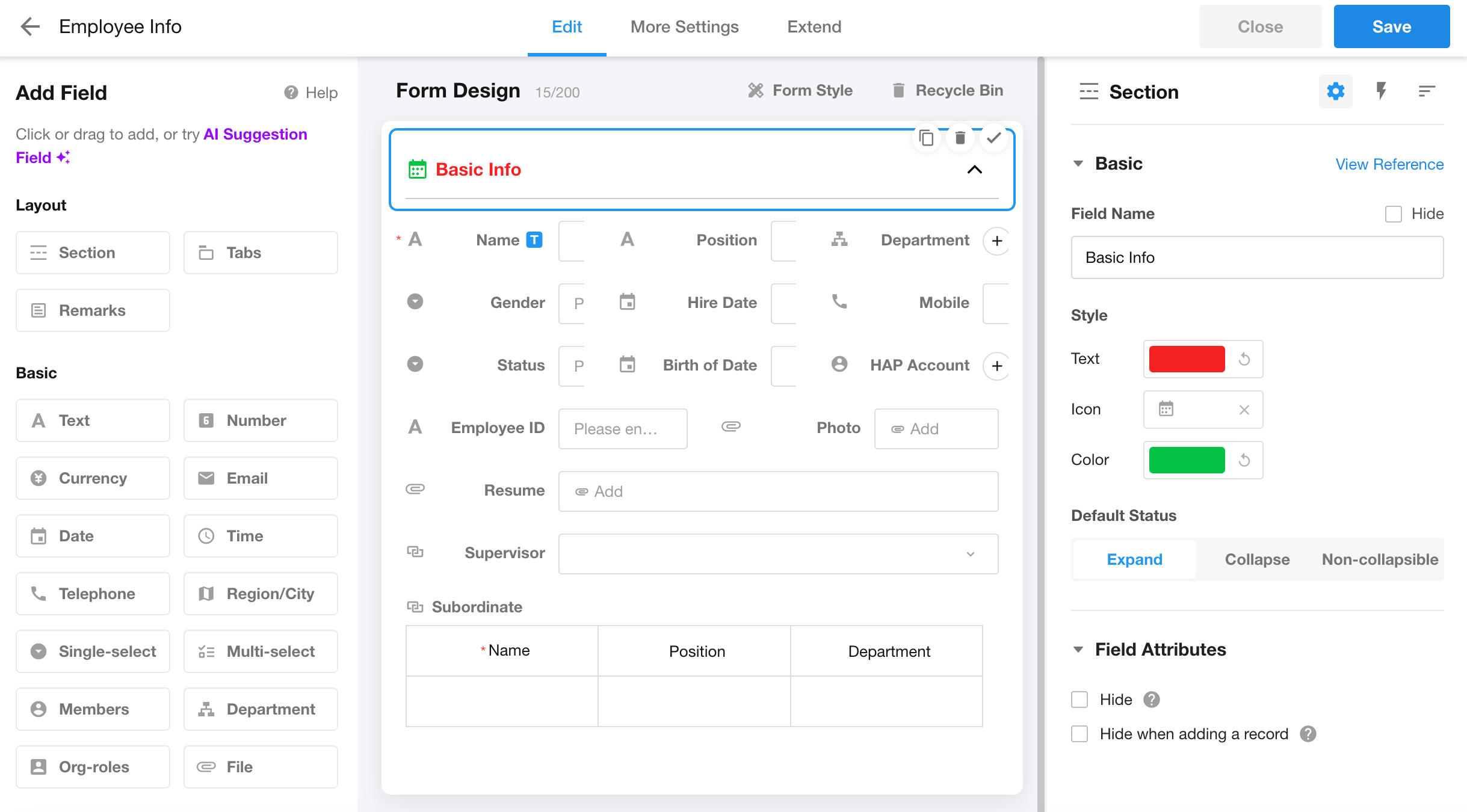
Task: Reset the Text color with the revert icon
Action: pyautogui.click(x=1244, y=359)
